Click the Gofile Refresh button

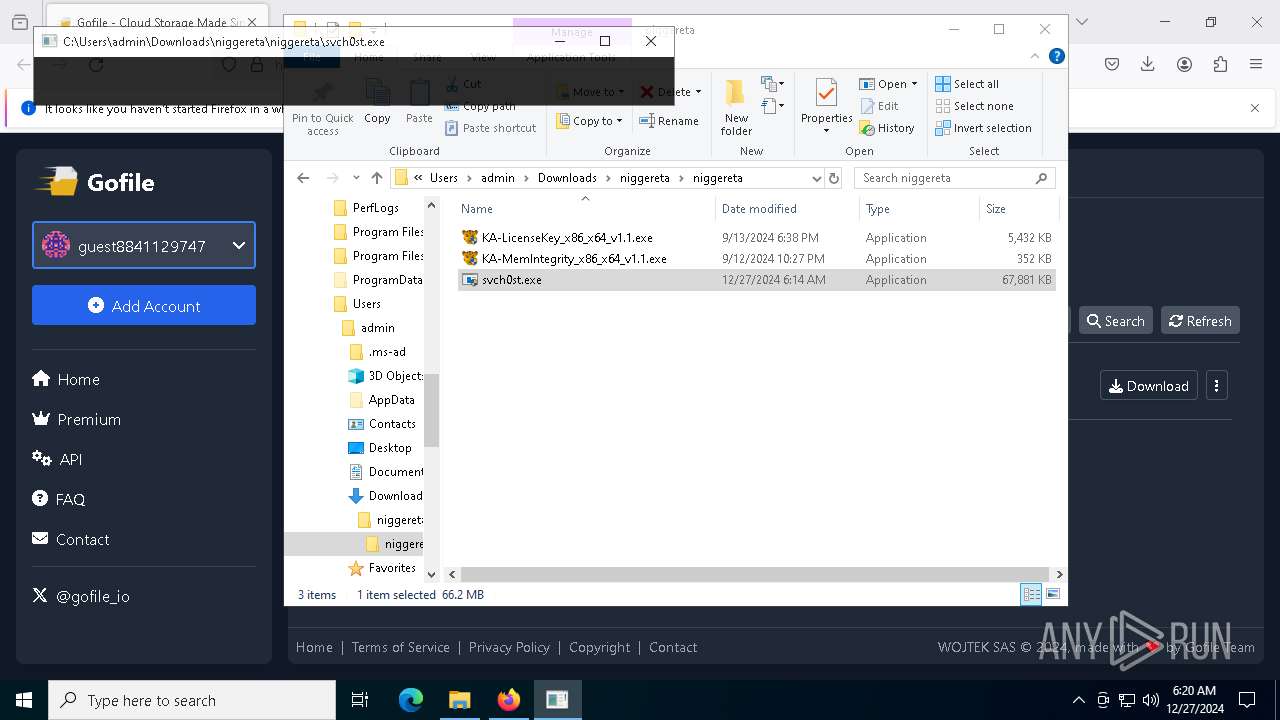point(1200,320)
